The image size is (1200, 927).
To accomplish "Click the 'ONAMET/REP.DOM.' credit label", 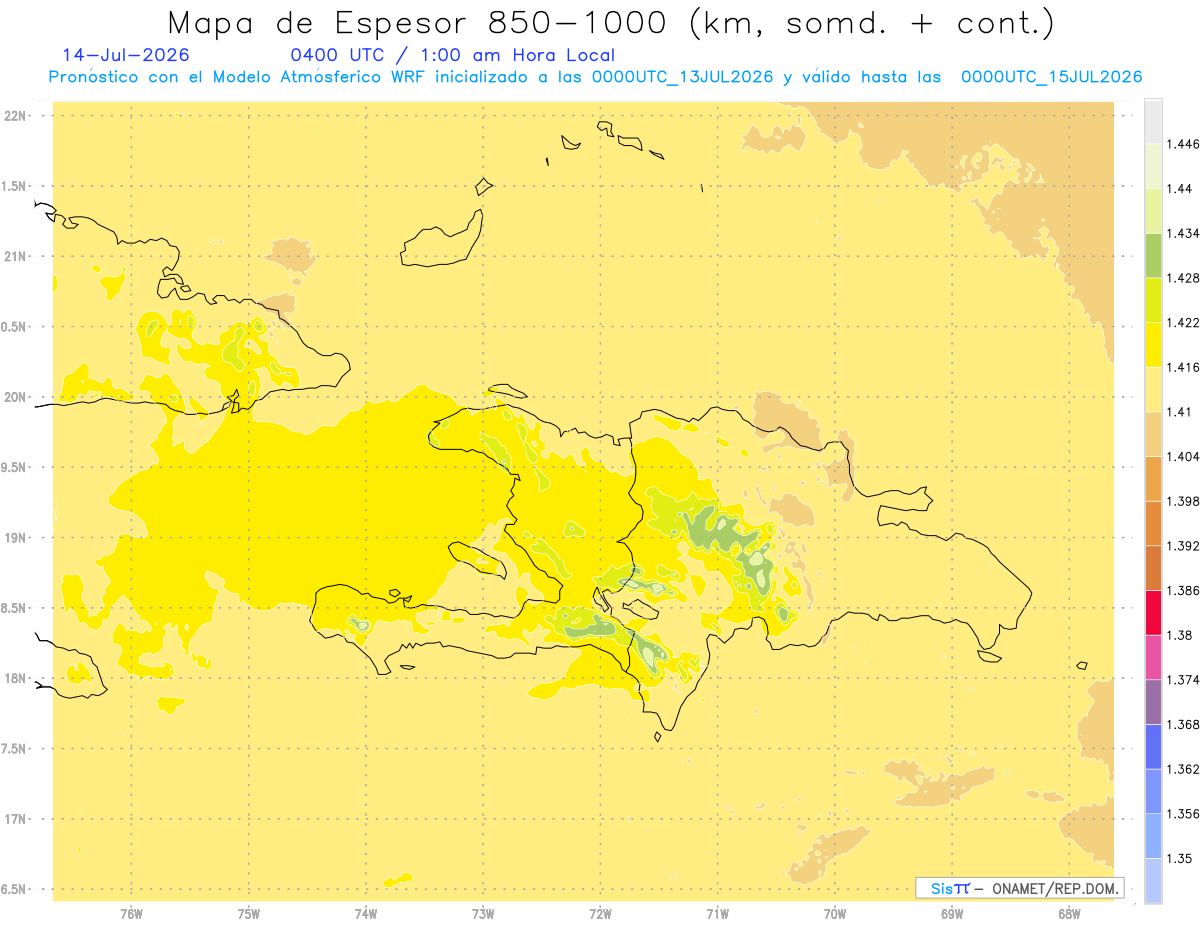I will (x=1056, y=888).
